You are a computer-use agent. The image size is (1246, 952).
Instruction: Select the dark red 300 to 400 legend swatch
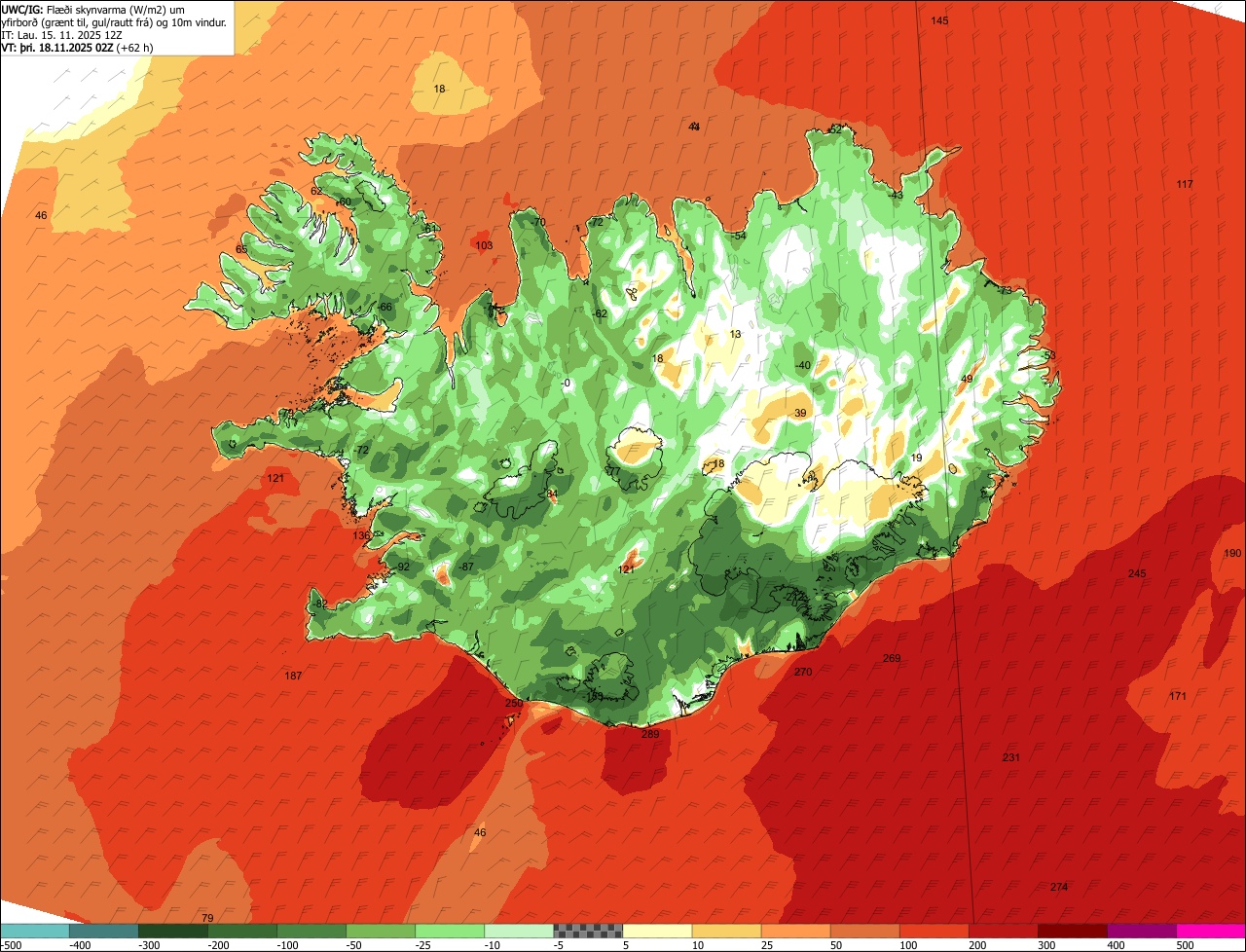point(1072,931)
